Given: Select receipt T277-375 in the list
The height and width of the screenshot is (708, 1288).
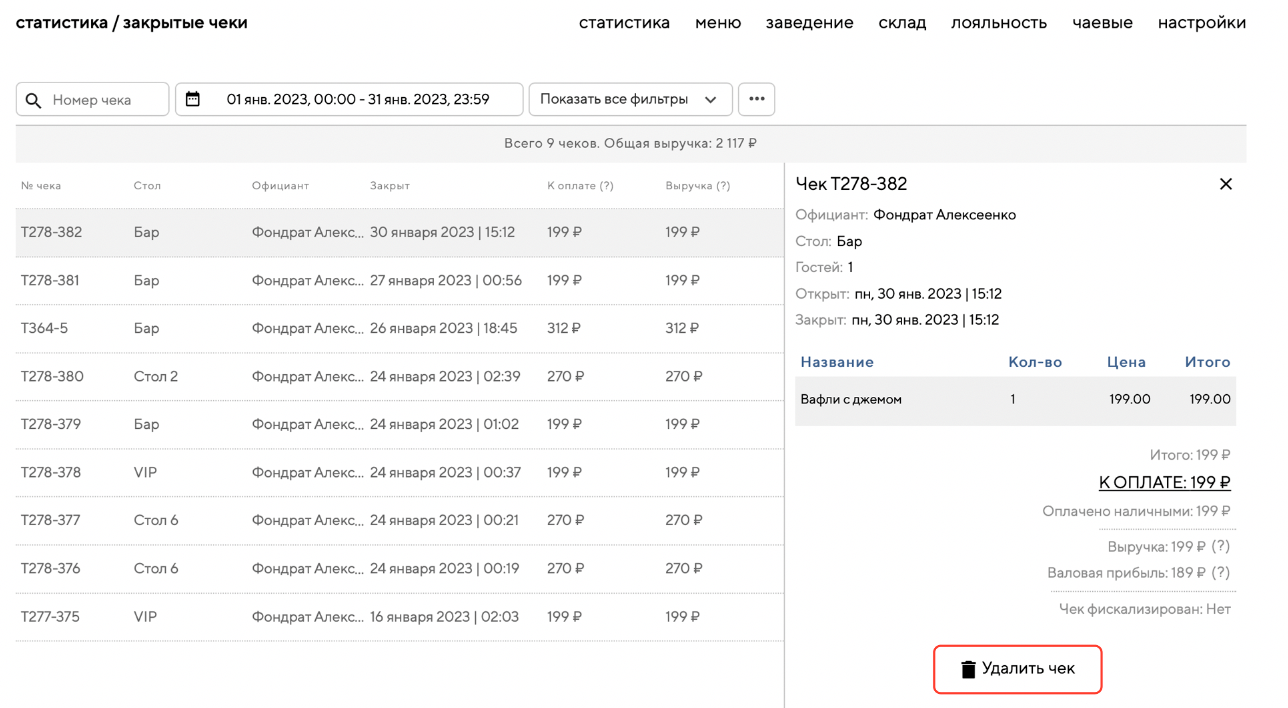Looking at the screenshot, I should click(399, 617).
